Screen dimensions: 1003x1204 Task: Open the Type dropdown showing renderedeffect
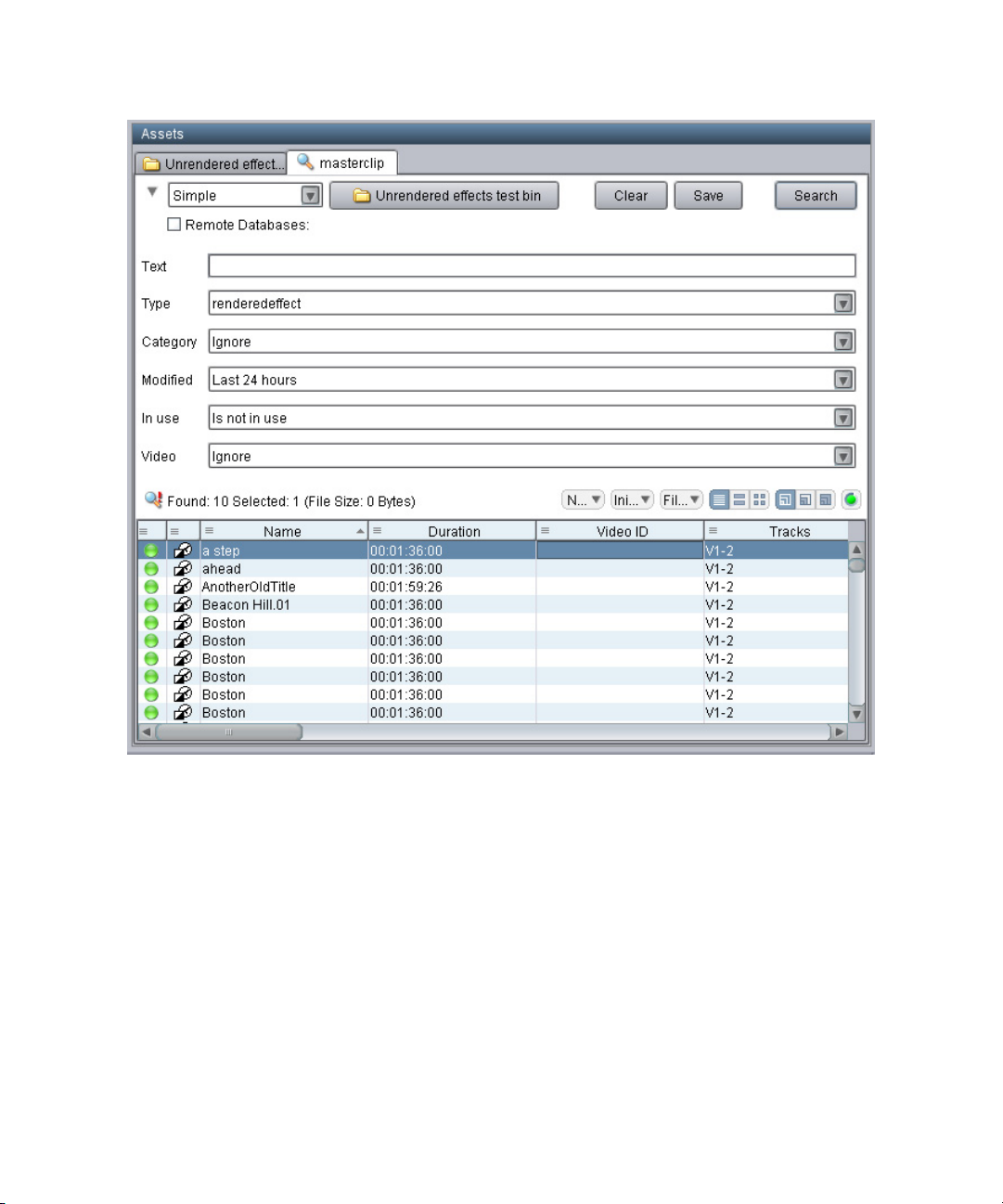(x=532, y=304)
